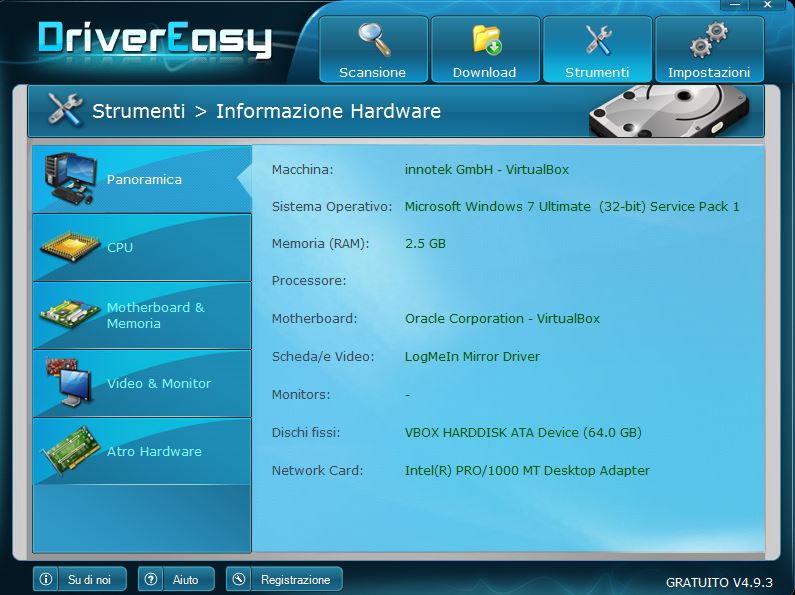Click the Intel PRO/1000 network card entry

point(527,471)
